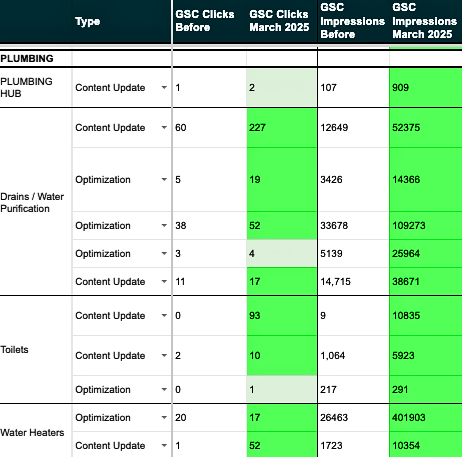Click the Water Heaters category cell
This screenshot has width=462, height=457.
(36, 432)
